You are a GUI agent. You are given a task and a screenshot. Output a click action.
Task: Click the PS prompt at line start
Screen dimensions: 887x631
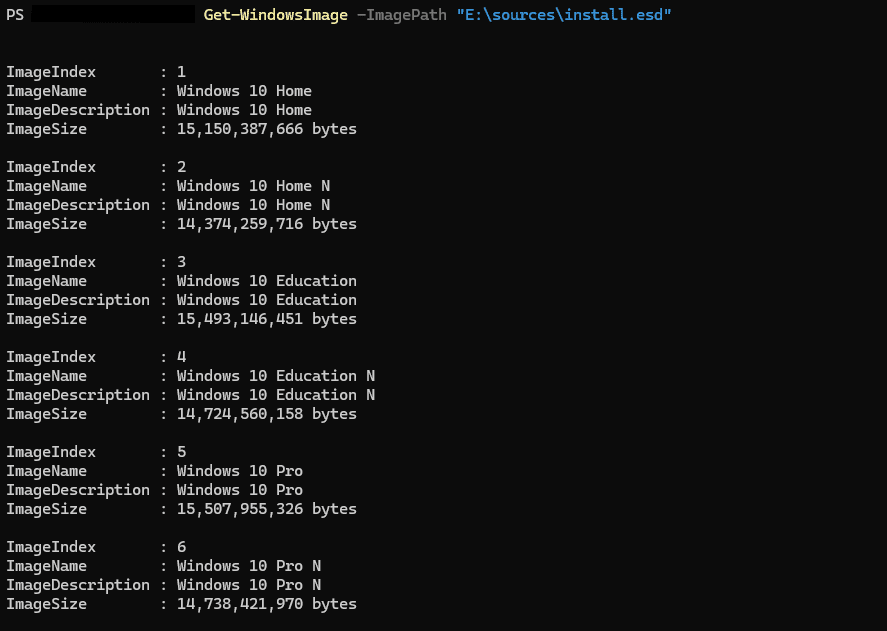coord(15,15)
